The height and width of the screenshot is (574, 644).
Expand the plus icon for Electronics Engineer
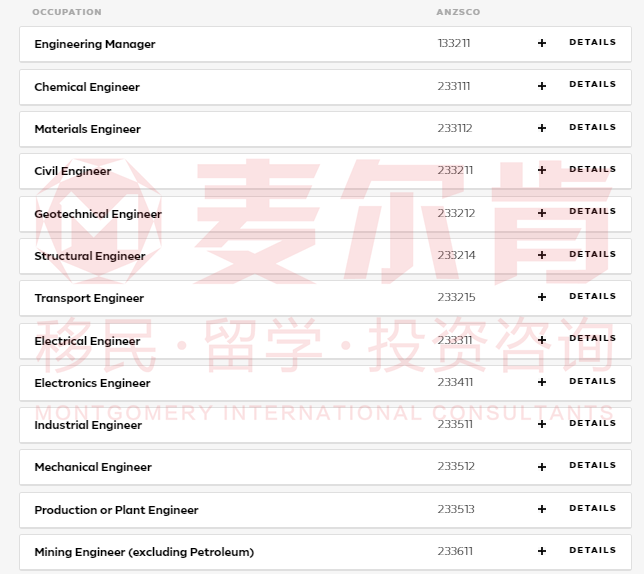[542, 382]
